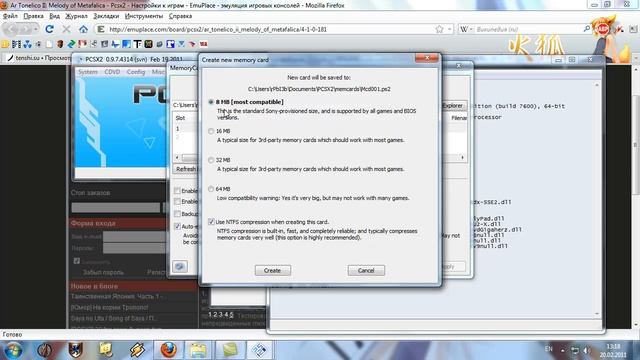Screen dimensions: 640x360
Task: Click the site identity icon in address bar
Action: pos(101,29)
